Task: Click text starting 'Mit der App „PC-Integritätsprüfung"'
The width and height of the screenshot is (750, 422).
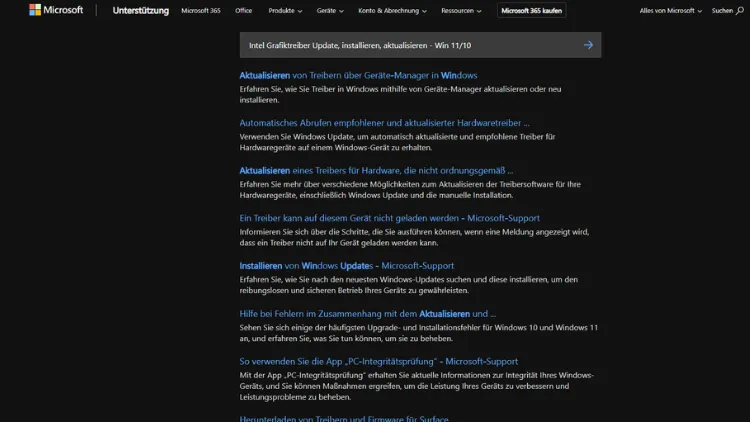Action: (x=417, y=386)
